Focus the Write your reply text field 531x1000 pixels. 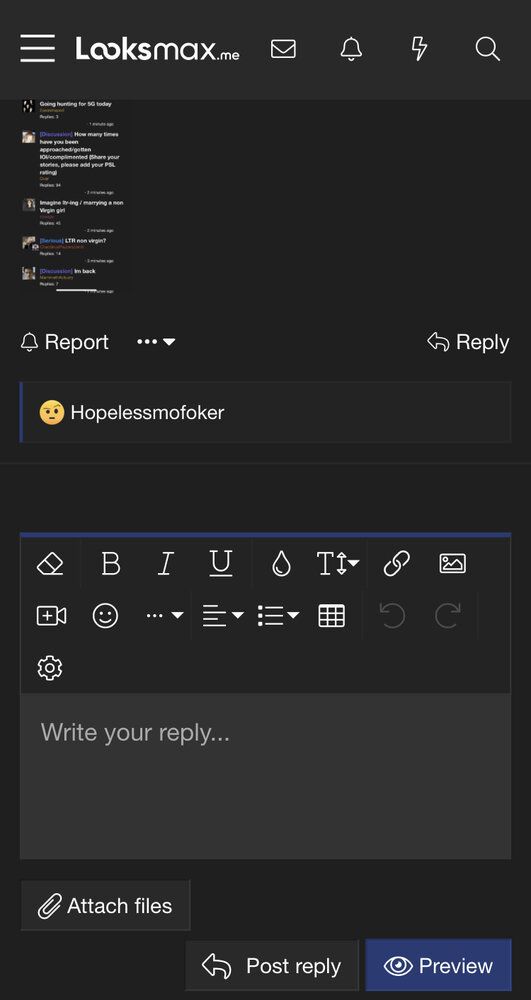tap(265, 776)
